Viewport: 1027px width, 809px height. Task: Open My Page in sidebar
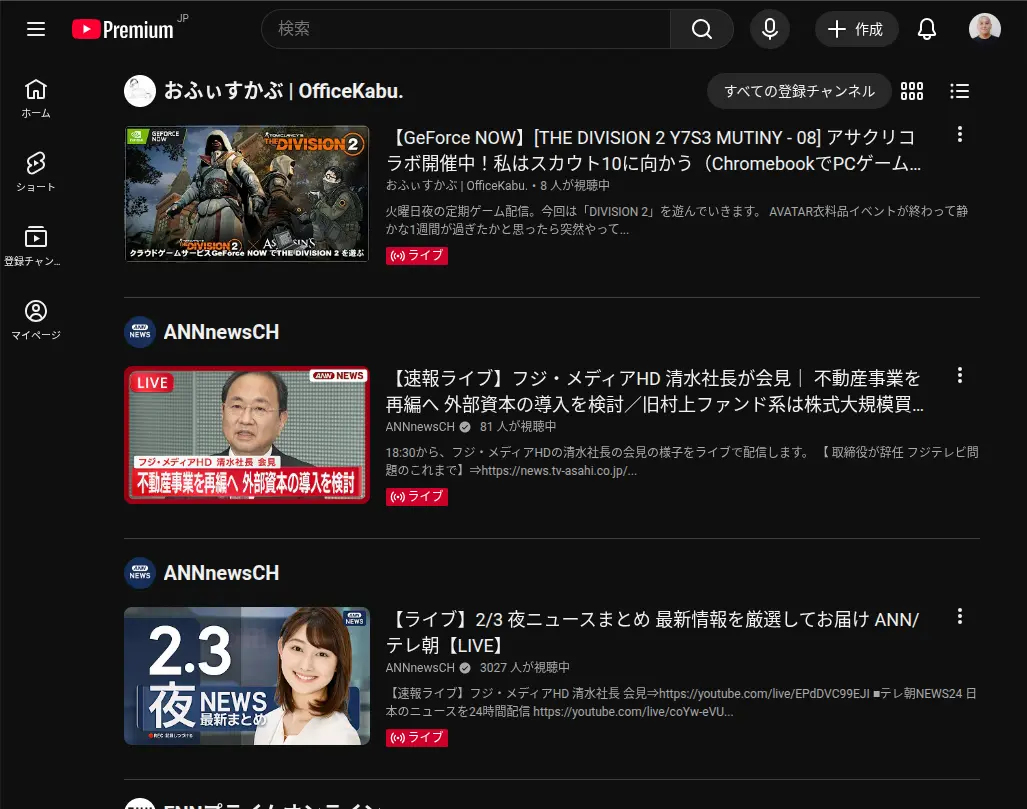[x=36, y=320]
